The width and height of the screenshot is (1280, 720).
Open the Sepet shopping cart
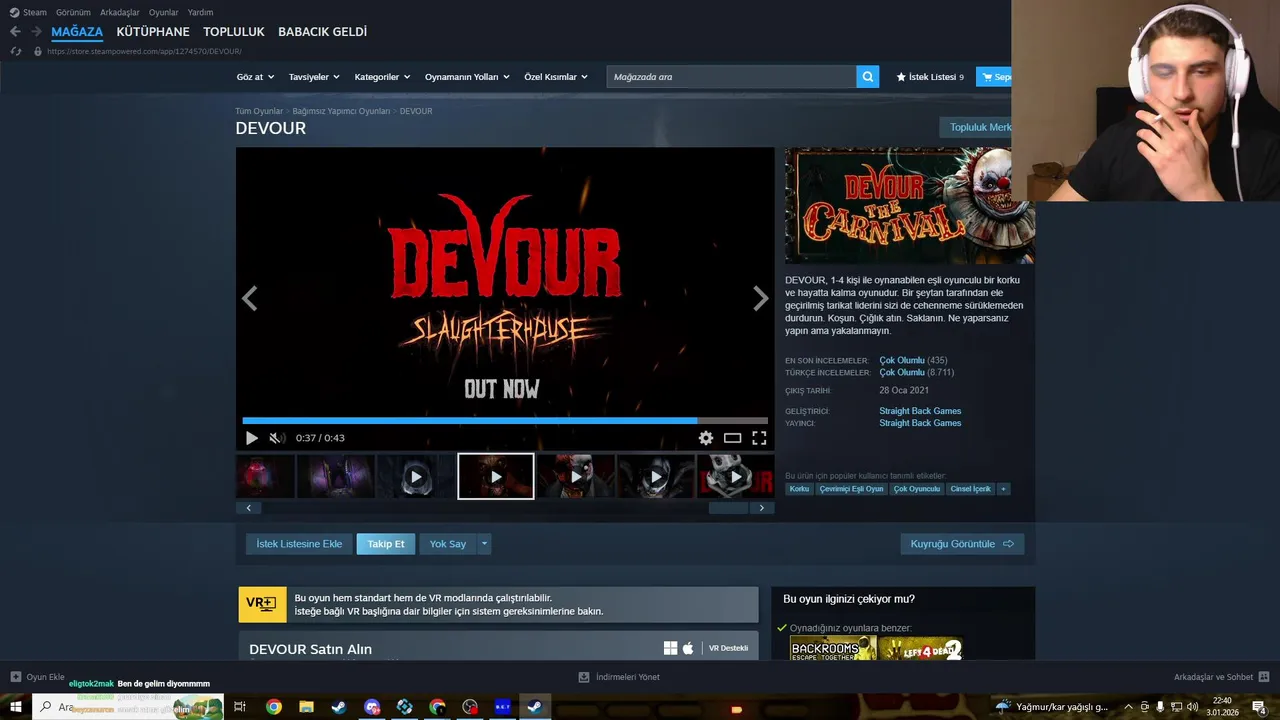[994, 77]
